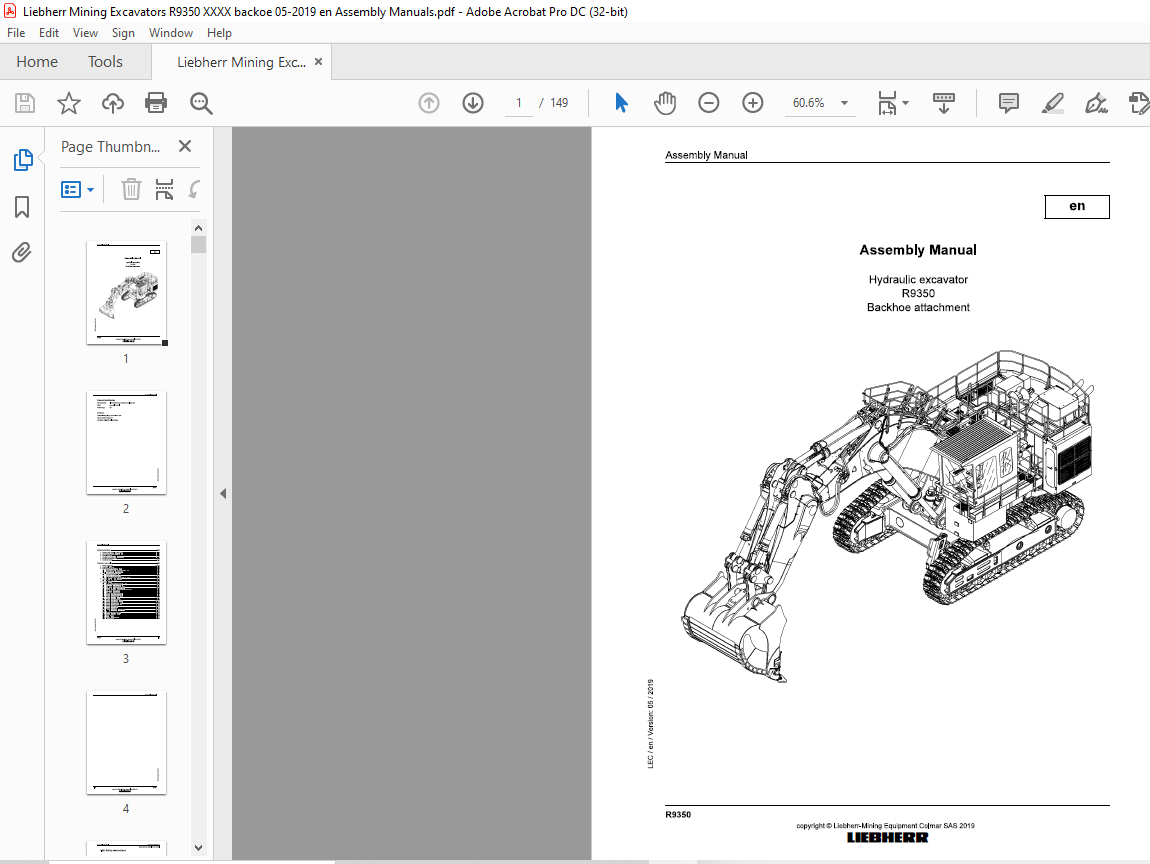This screenshot has width=1150, height=864.
Task: Click the '149' total pages label
Action: [559, 103]
